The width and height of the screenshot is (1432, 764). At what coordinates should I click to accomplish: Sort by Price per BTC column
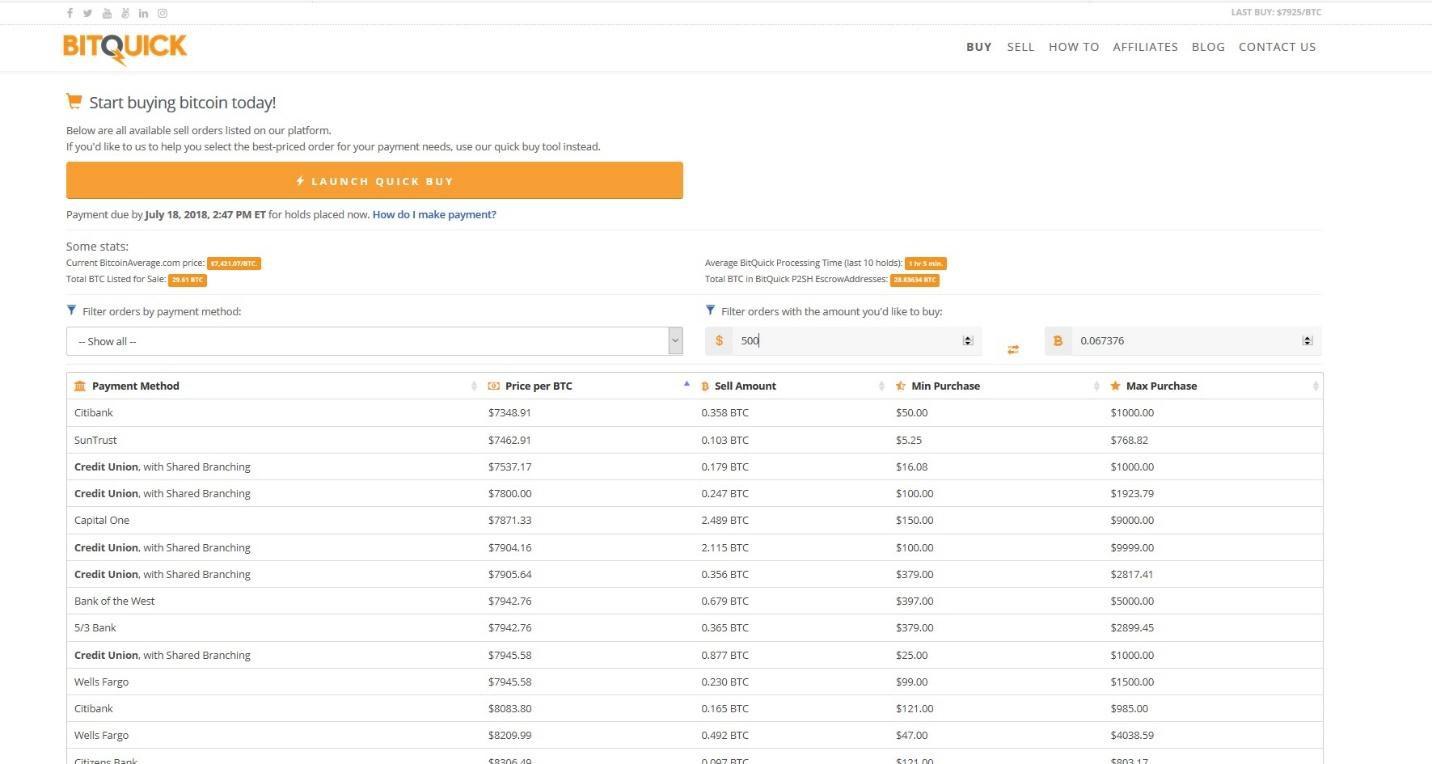(x=587, y=386)
